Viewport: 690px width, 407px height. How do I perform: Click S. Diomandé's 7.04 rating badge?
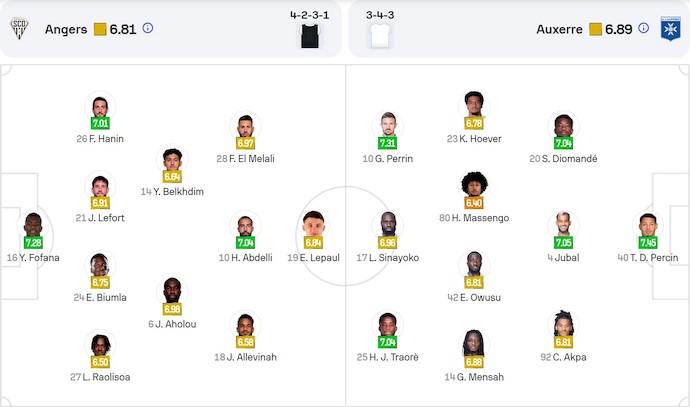pyautogui.click(x=563, y=143)
